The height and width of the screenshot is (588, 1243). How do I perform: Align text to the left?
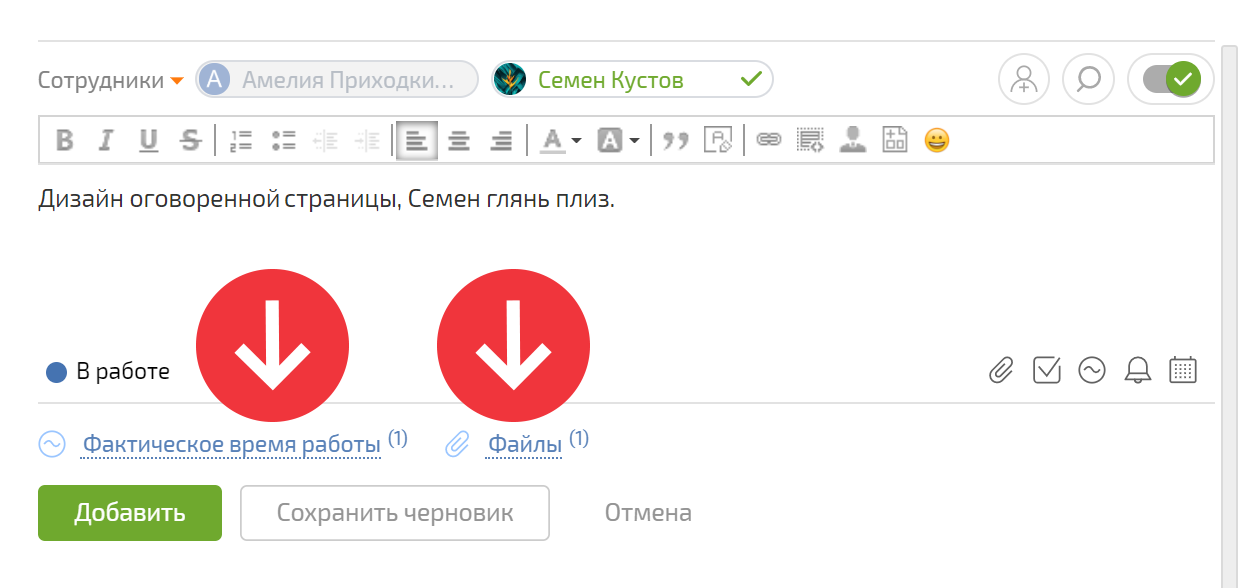[416, 141]
